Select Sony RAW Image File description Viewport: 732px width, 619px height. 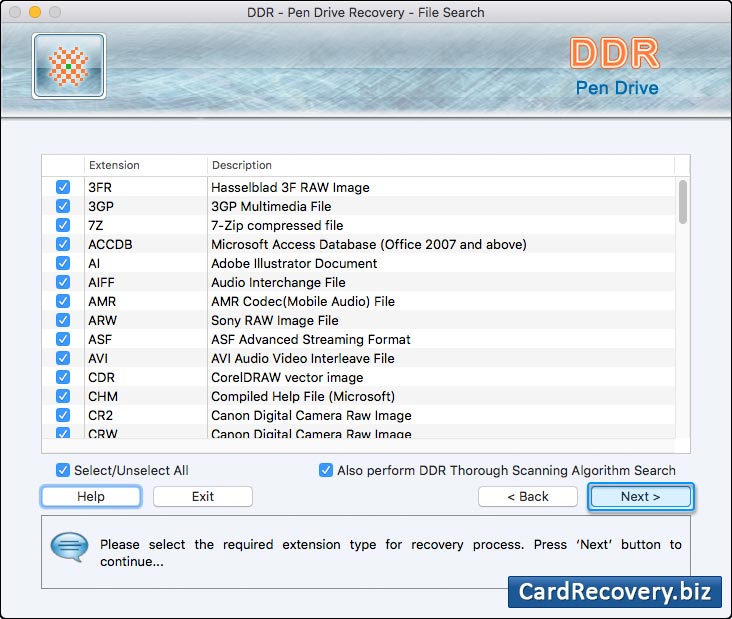tap(274, 320)
